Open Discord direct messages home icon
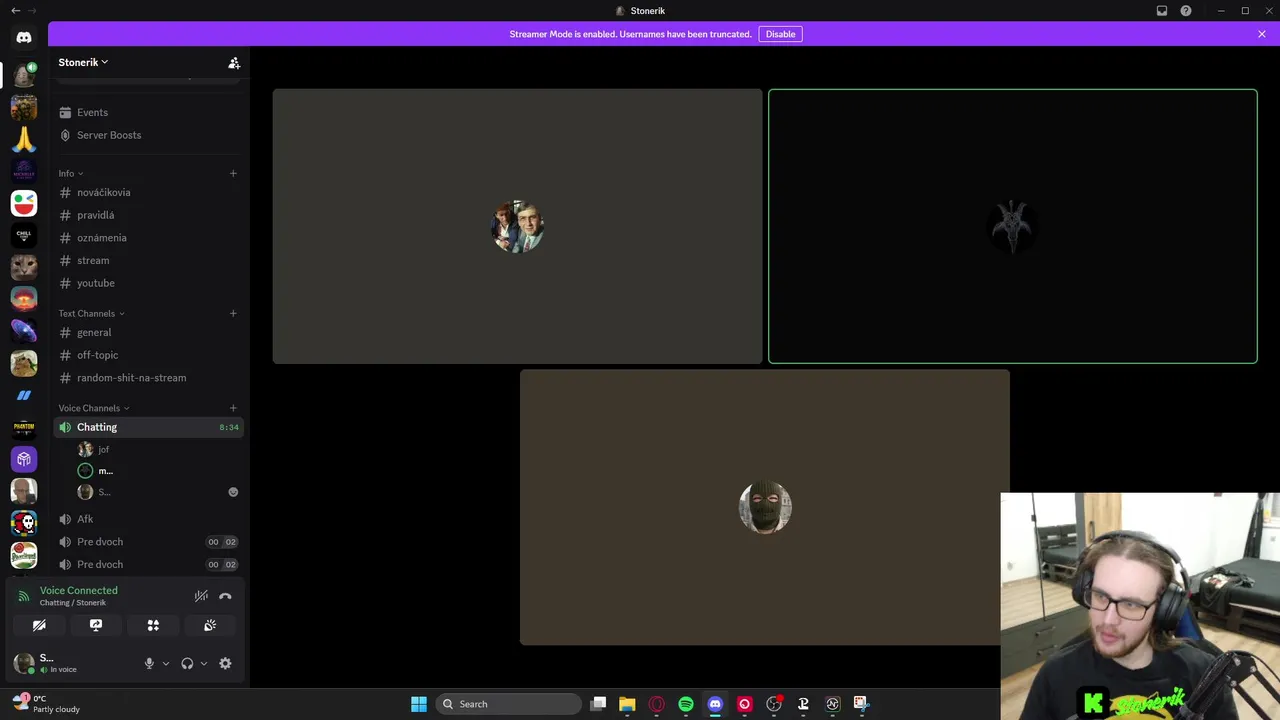The image size is (1280, 720). (x=24, y=37)
